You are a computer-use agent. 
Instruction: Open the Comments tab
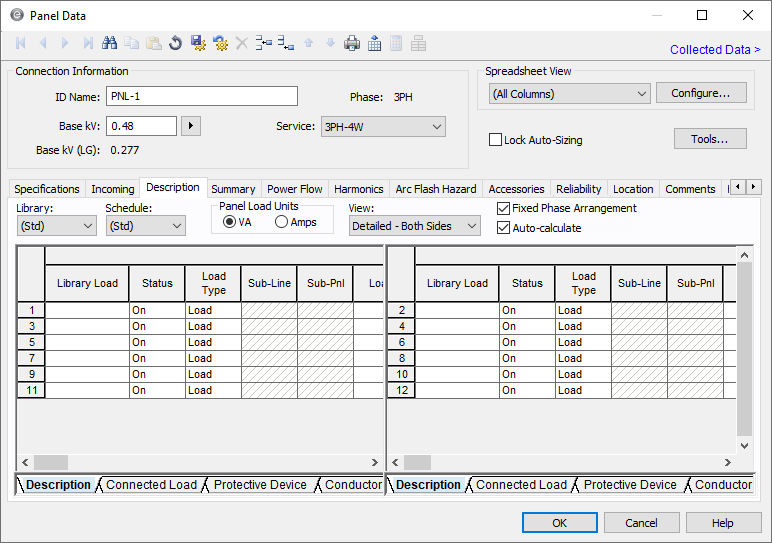tap(690, 189)
